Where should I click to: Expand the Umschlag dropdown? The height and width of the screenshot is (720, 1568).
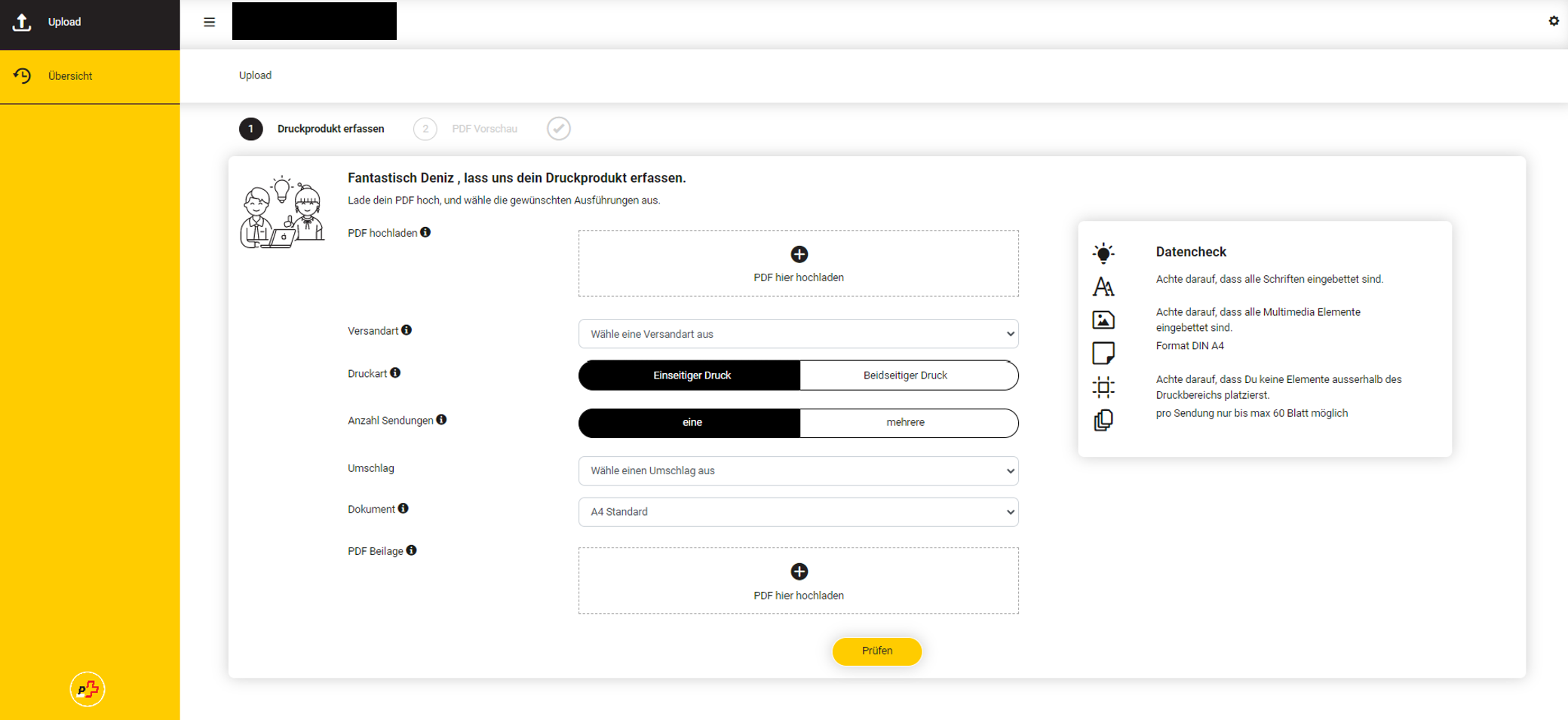[x=798, y=470]
